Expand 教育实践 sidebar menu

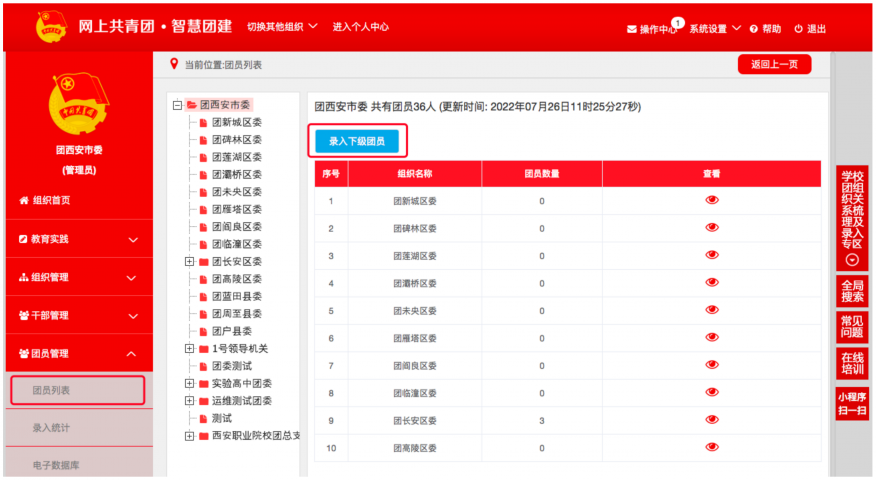pos(79,239)
